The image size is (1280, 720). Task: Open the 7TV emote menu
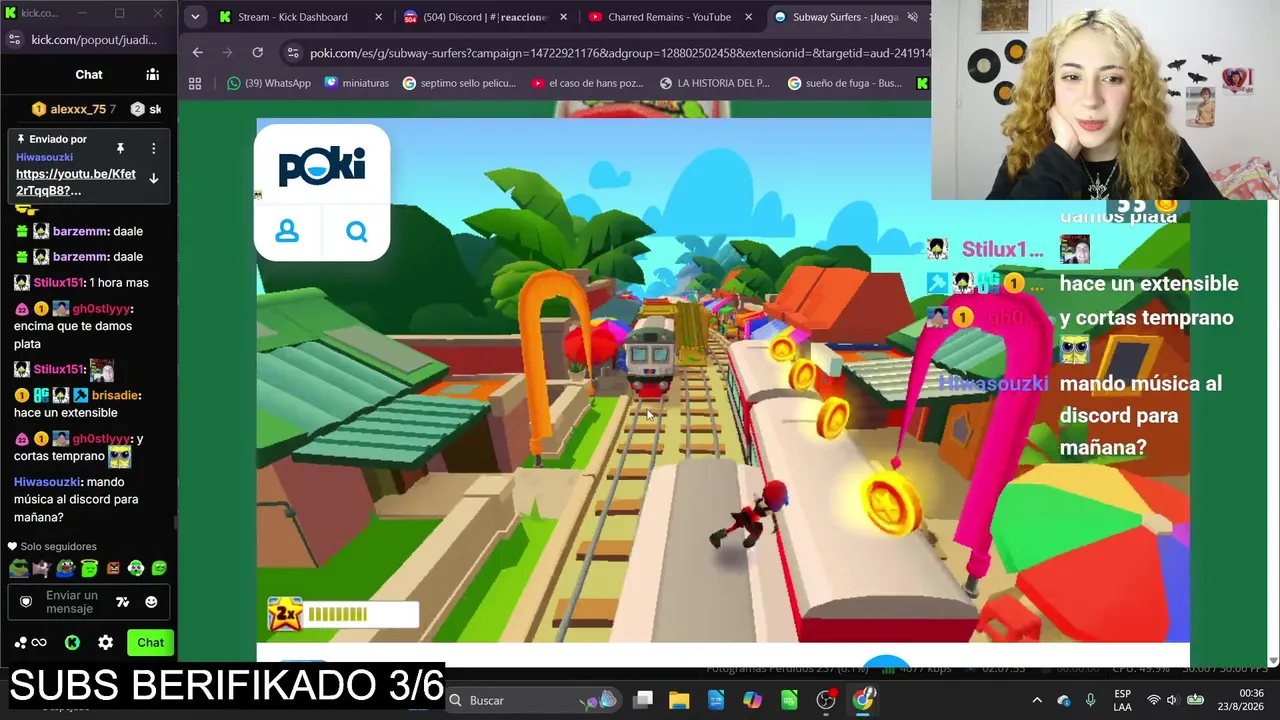[122, 602]
